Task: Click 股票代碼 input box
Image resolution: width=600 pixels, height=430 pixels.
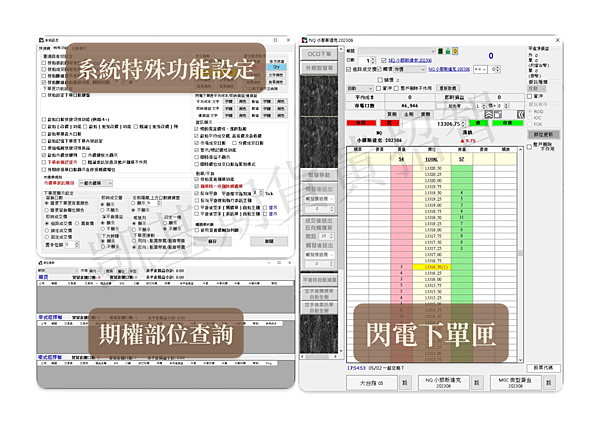Action: pos(543,368)
